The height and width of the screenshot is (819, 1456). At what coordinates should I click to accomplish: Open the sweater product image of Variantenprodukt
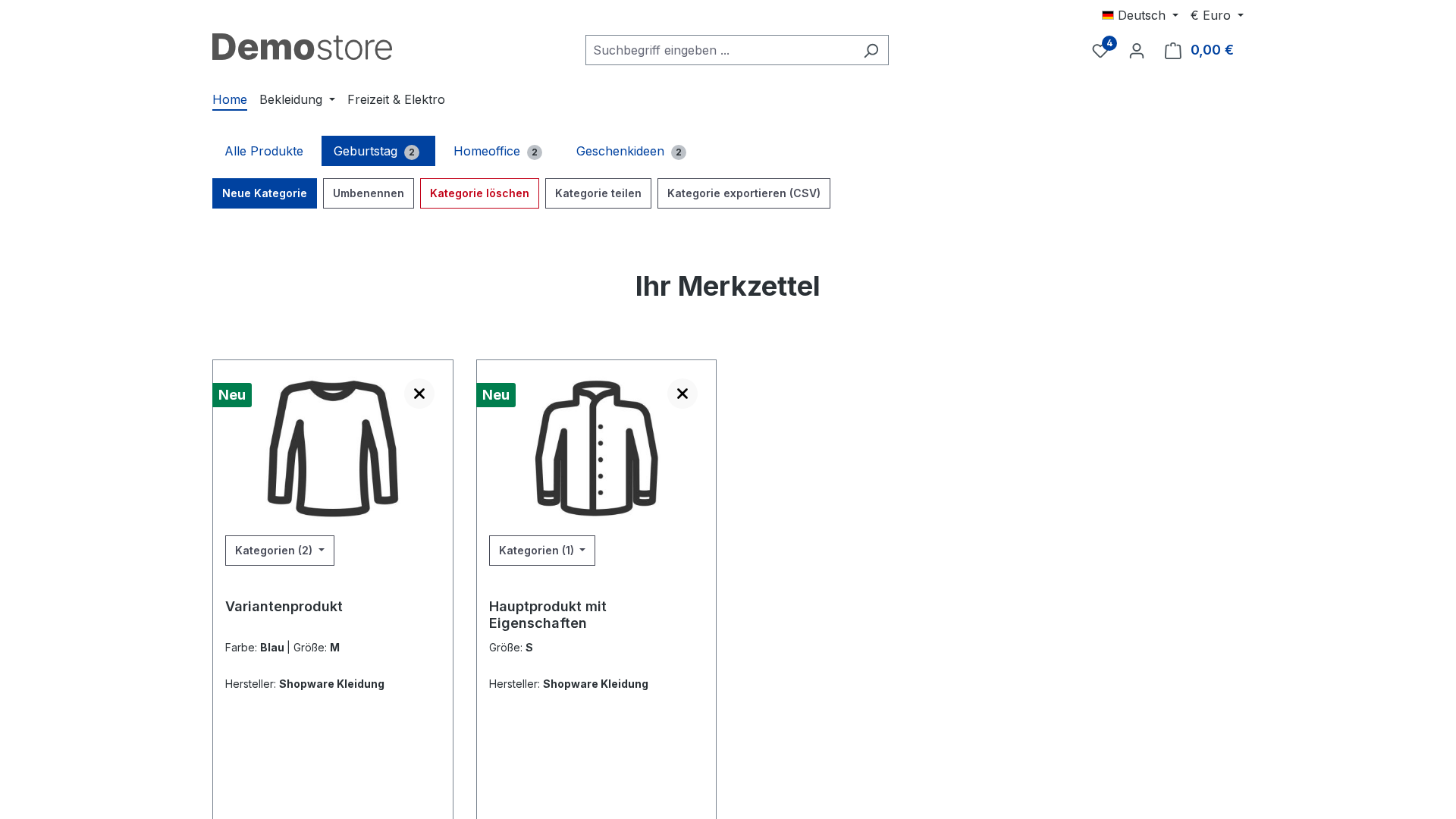pyautogui.click(x=333, y=448)
